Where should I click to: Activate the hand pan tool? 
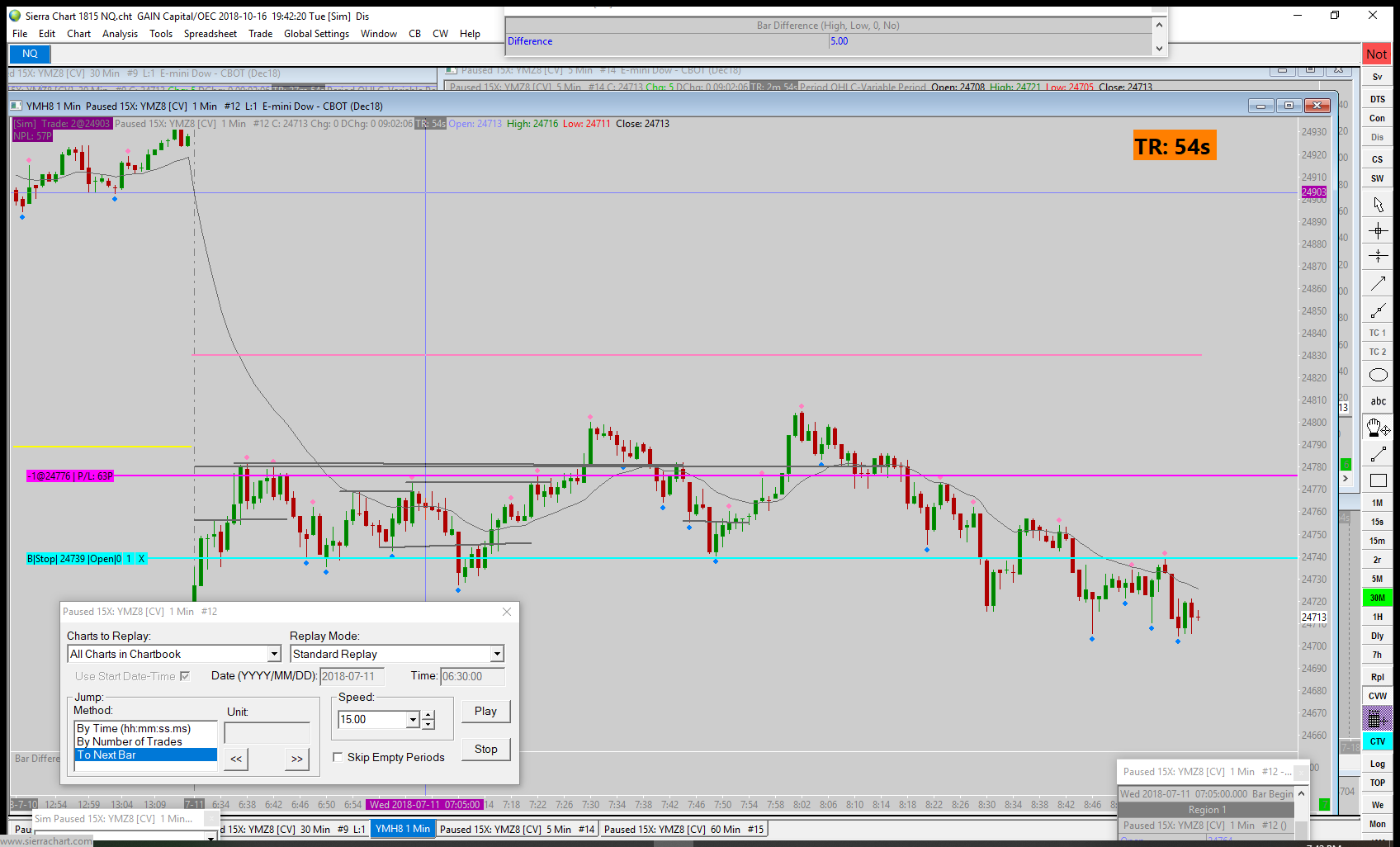[x=1378, y=428]
